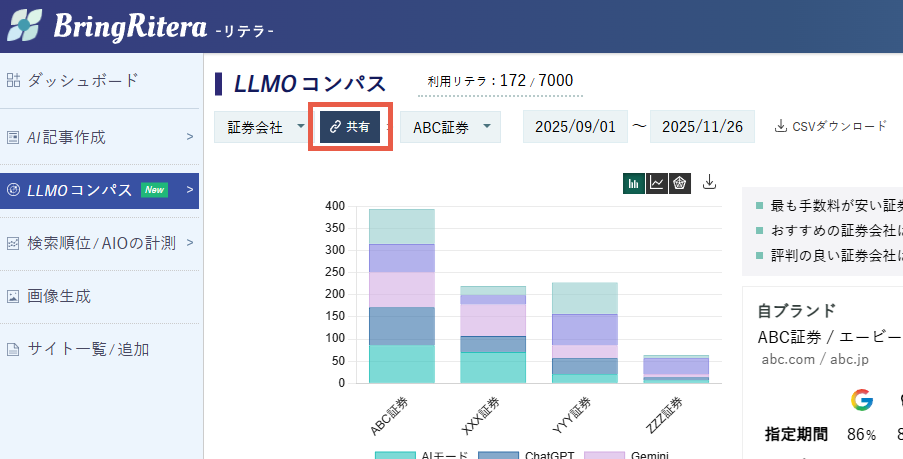Download the chart image
Screen dimensions: 903x459
pos(710,182)
